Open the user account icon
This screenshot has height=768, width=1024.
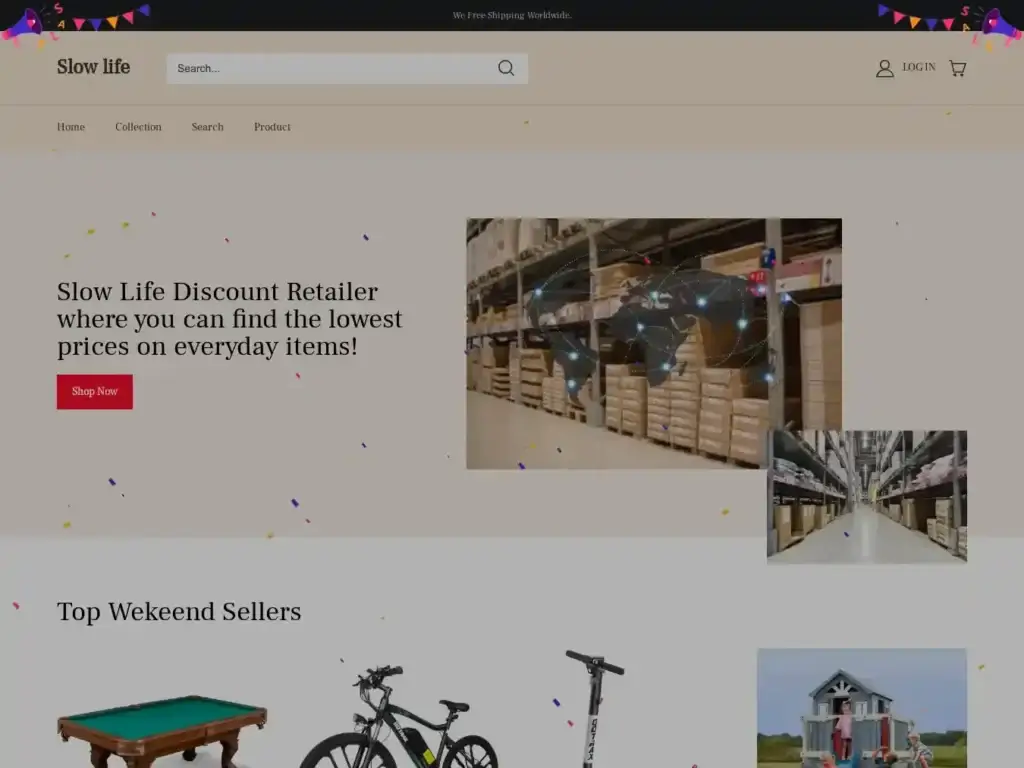885,68
